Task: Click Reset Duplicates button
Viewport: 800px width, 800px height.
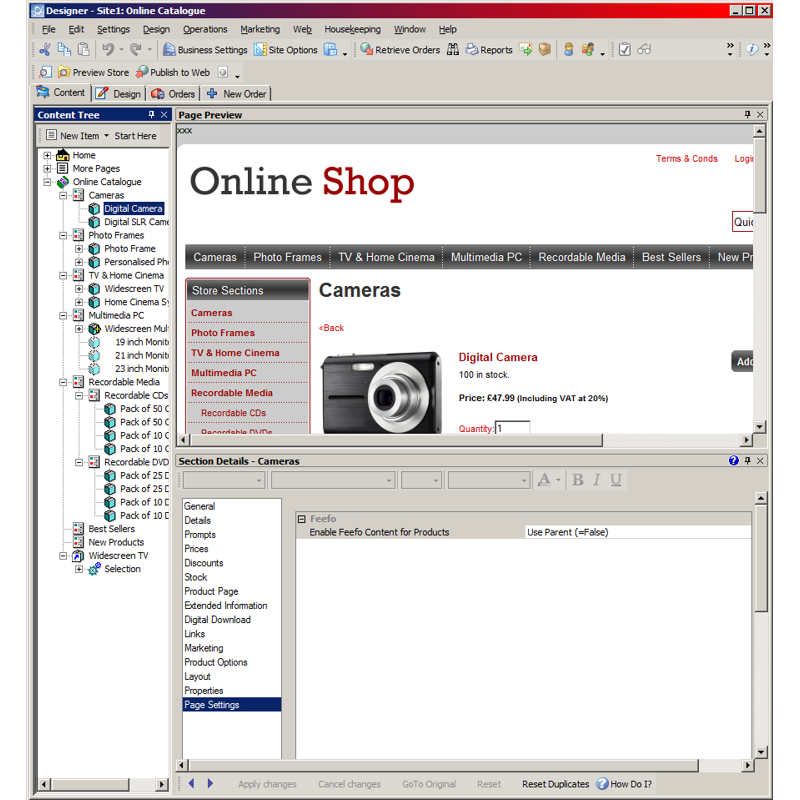Action: (x=555, y=784)
